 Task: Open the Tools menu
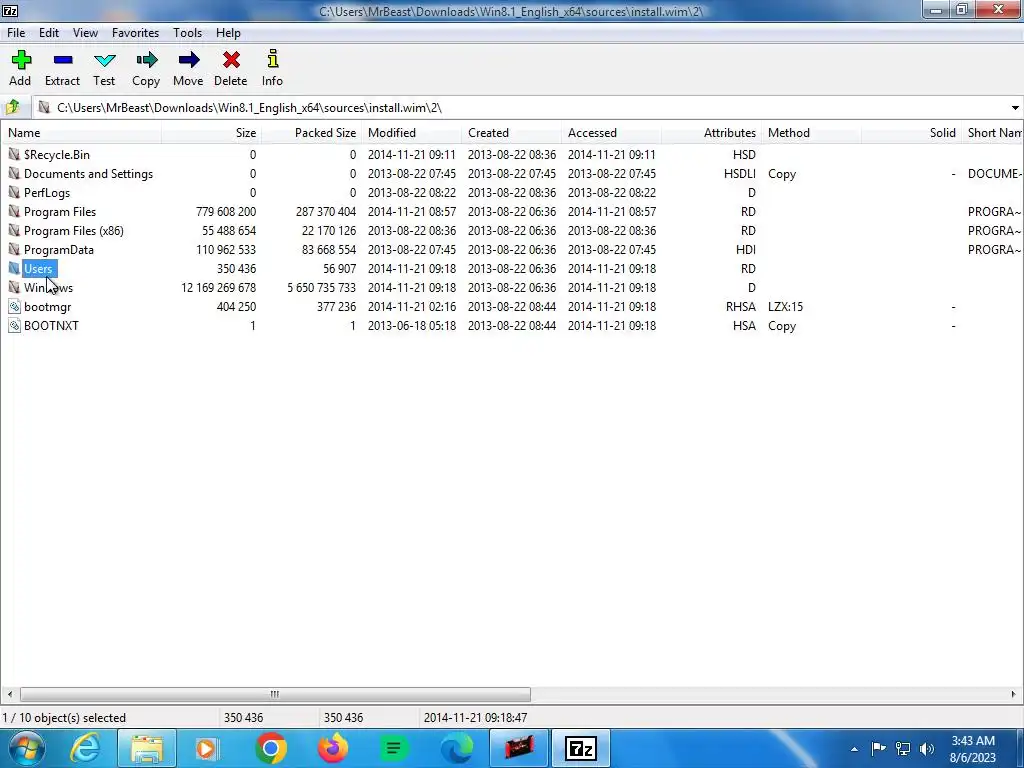click(187, 33)
